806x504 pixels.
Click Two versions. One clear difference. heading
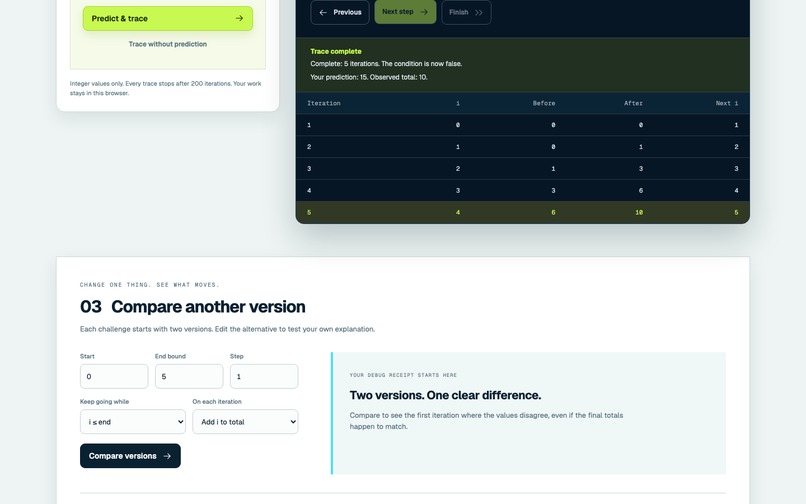[445, 395]
